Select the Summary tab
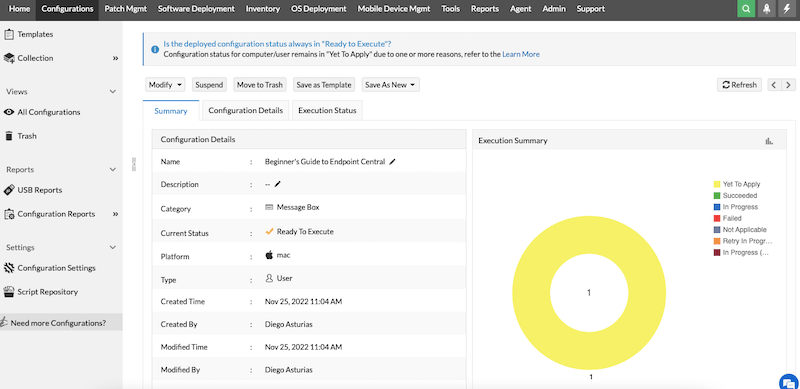 pos(171,111)
